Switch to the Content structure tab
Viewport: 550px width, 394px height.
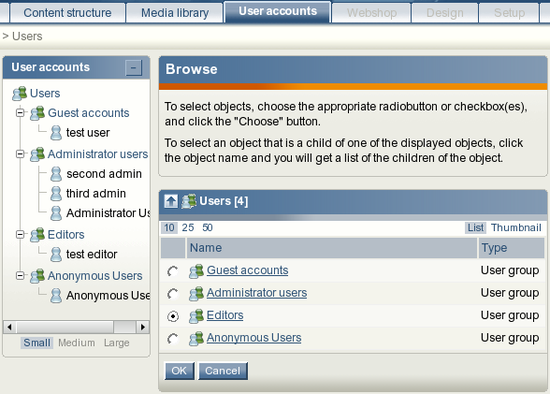67,13
